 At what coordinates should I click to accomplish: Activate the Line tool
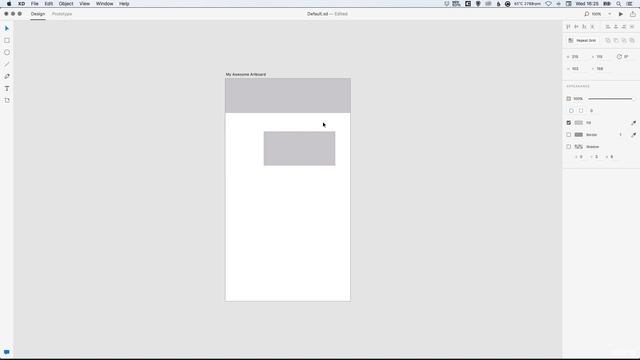point(7,64)
